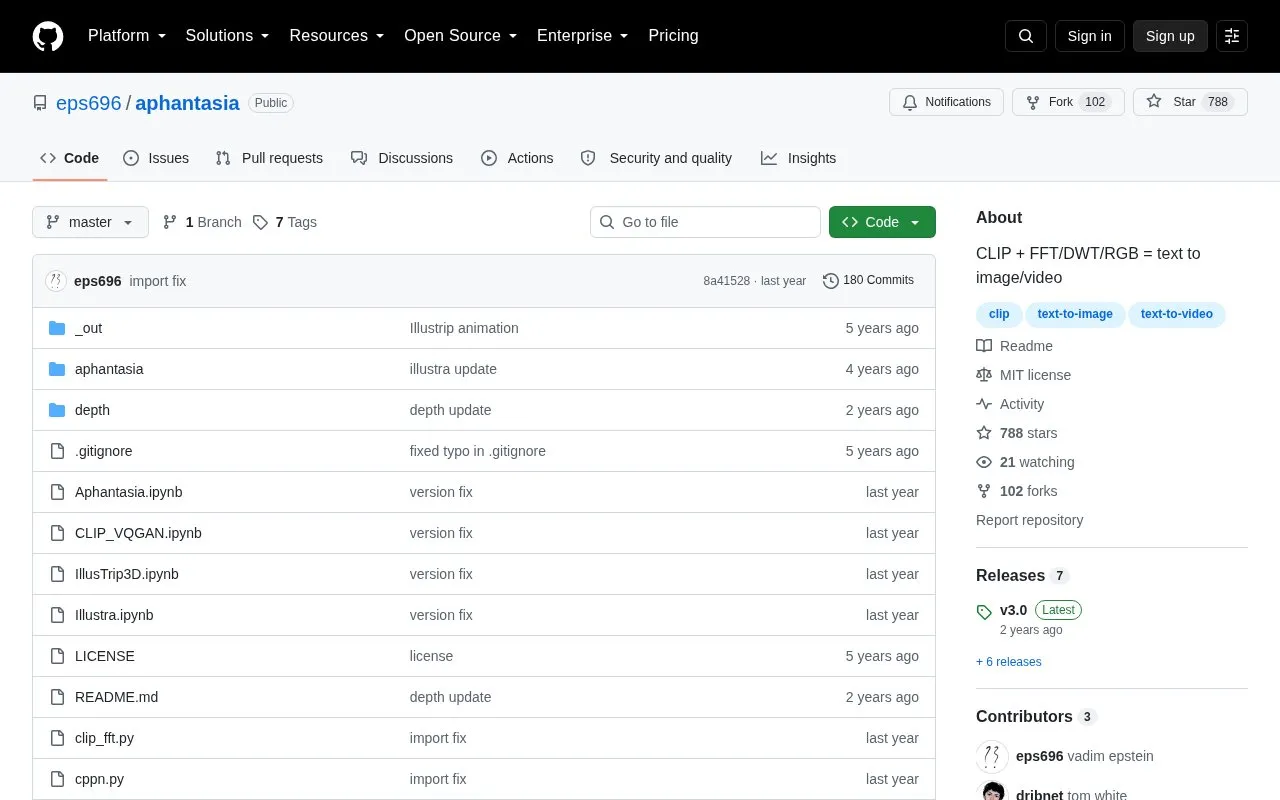Click the commit history clock icon
1280x800 pixels.
coord(830,281)
